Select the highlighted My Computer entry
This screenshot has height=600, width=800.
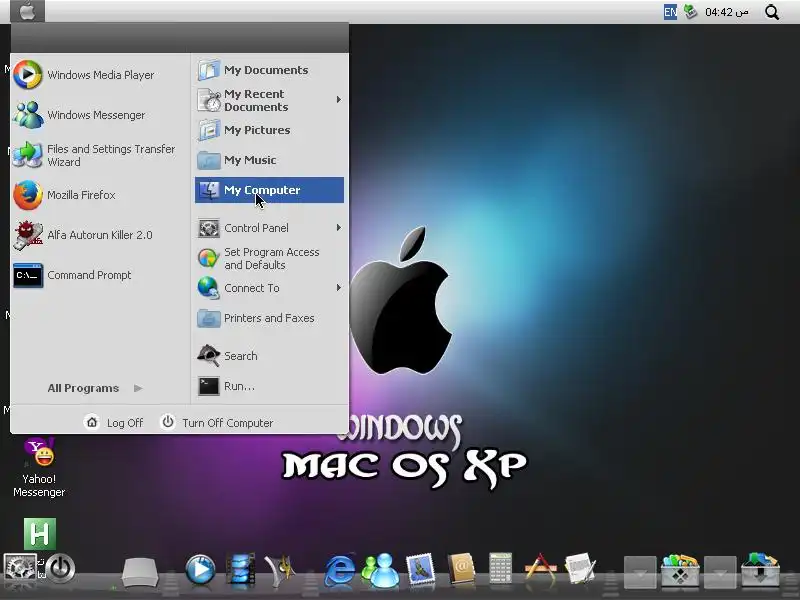coord(269,190)
